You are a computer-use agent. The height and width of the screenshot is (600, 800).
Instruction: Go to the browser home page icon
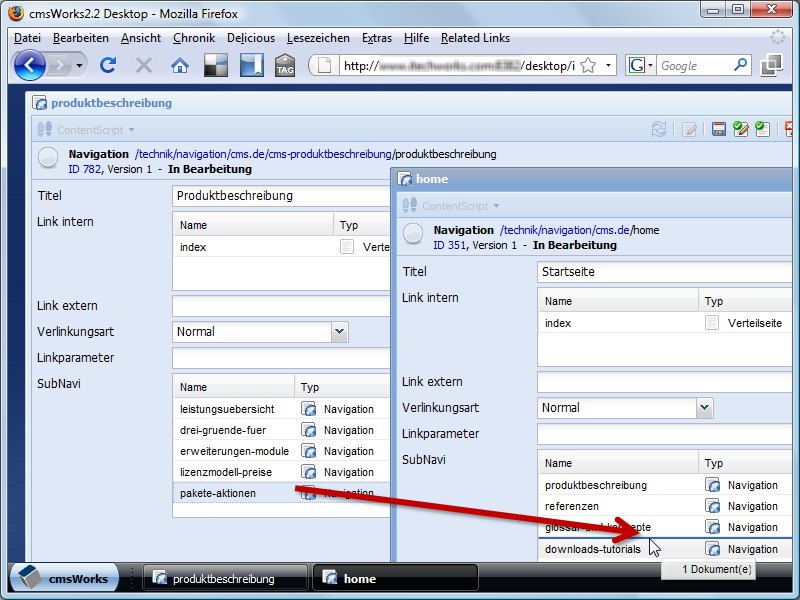[180, 65]
